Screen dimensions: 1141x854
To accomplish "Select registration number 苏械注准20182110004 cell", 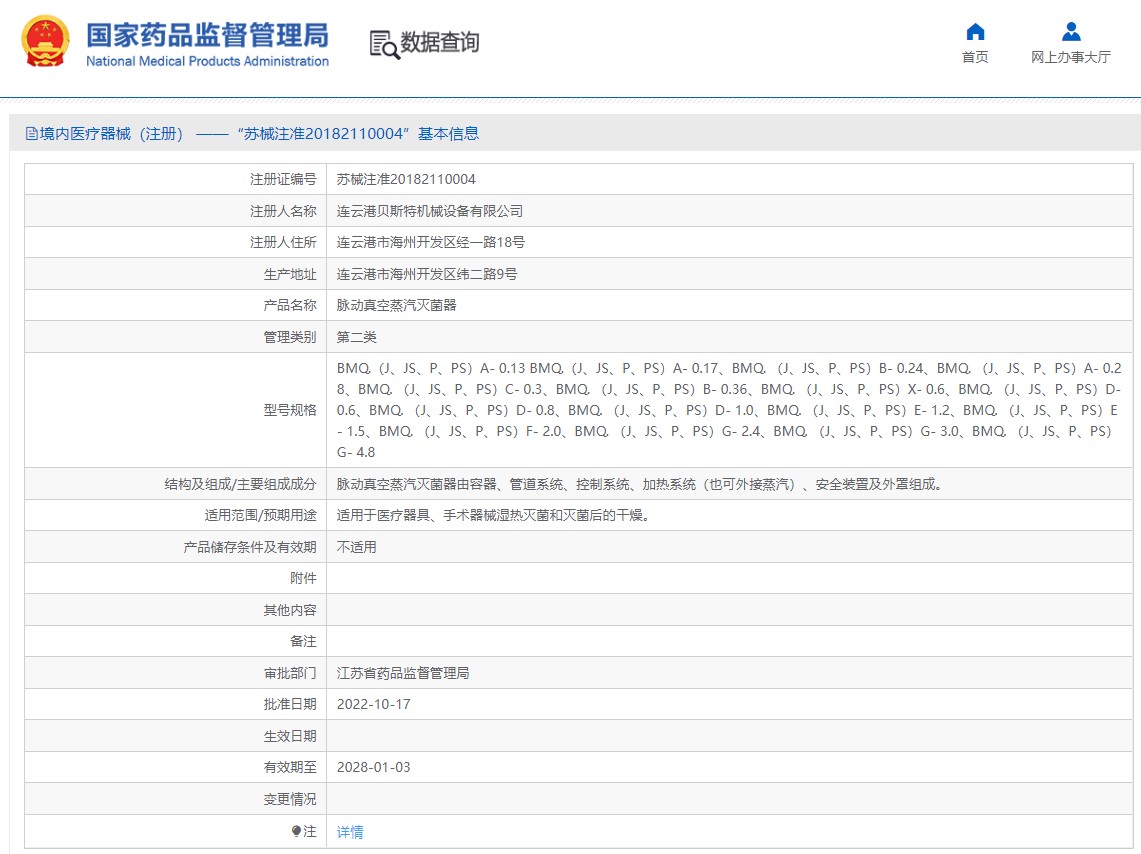I will pyautogui.click(x=406, y=179).
